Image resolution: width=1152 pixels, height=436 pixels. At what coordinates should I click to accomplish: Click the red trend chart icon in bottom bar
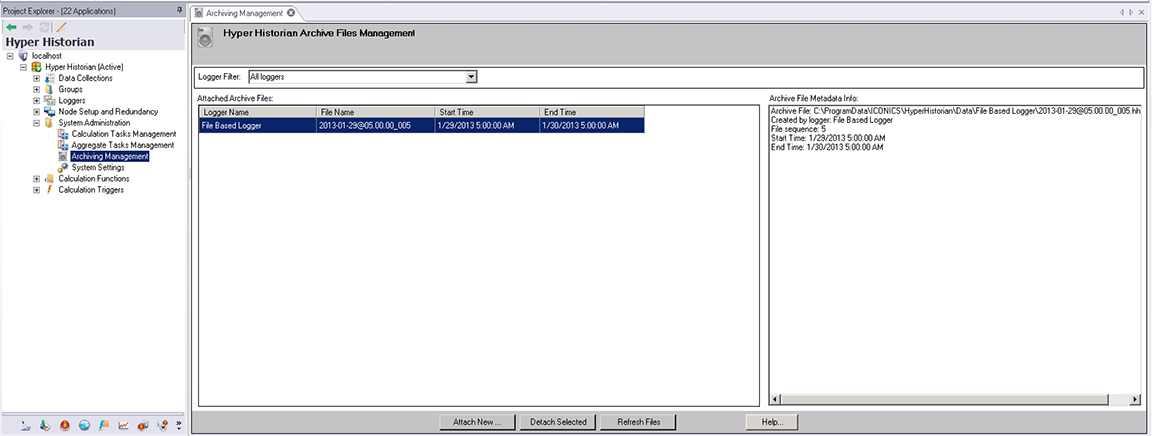point(123,425)
